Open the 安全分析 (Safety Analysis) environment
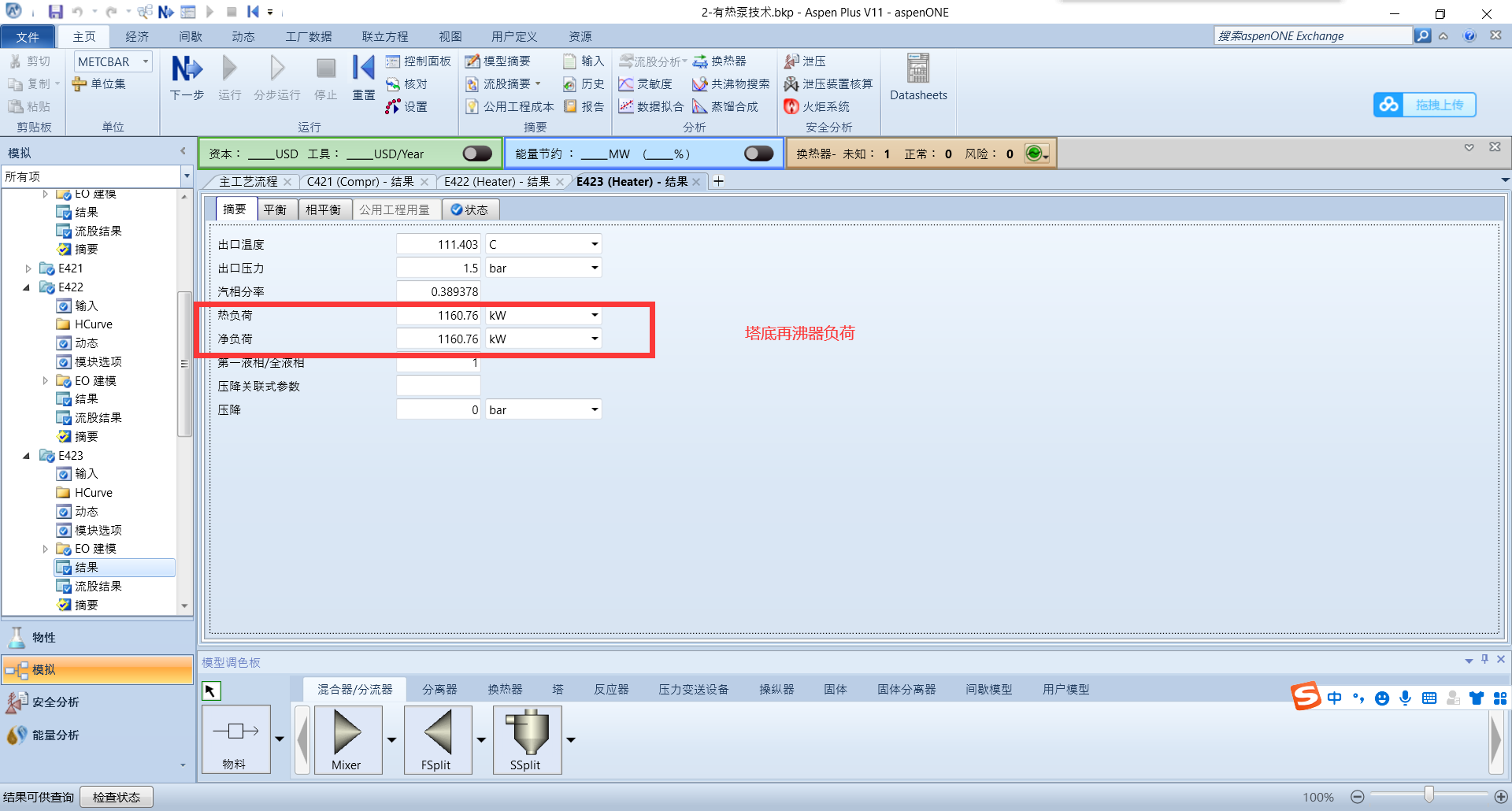Viewport: 1512px width, 811px height. point(98,702)
